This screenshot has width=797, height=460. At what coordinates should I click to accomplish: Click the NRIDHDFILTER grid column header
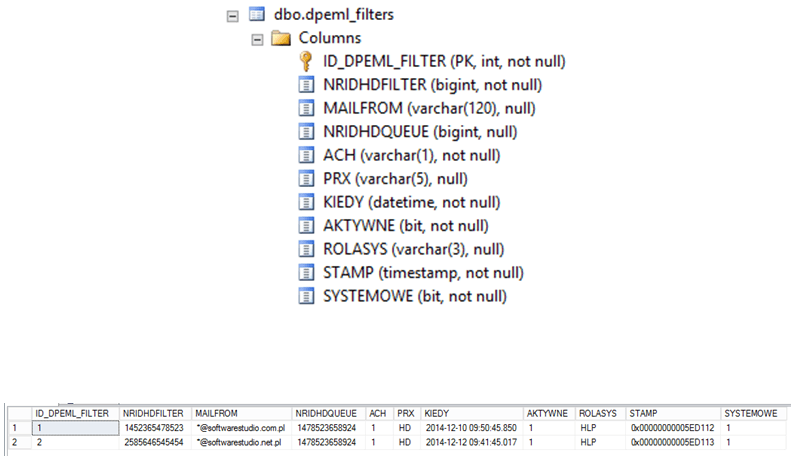click(155, 413)
